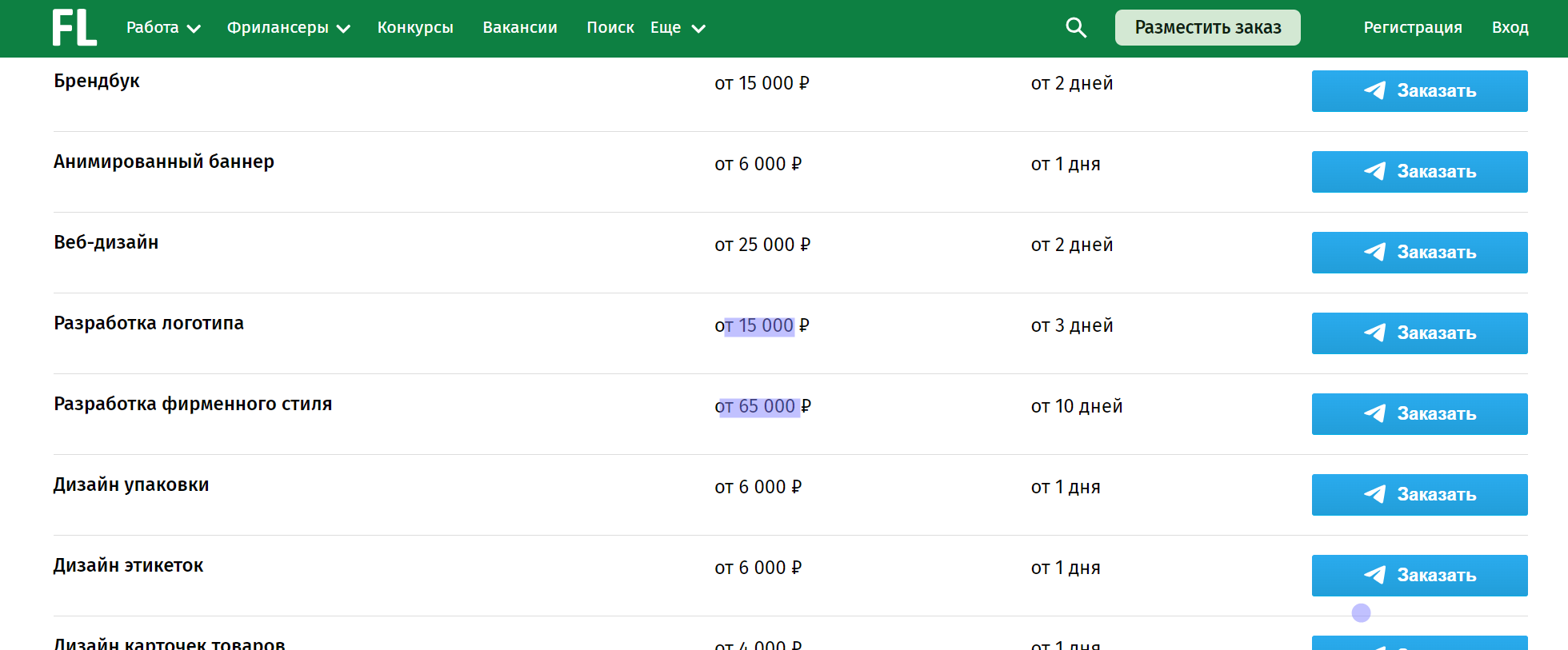Screen dimensions: 1568x650
Task: Open the Вакансии navigation item
Action: [x=520, y=28]
